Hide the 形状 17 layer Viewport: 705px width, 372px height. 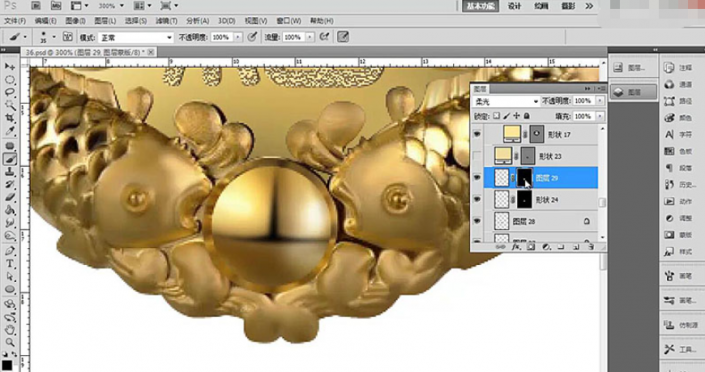[477, 134]
